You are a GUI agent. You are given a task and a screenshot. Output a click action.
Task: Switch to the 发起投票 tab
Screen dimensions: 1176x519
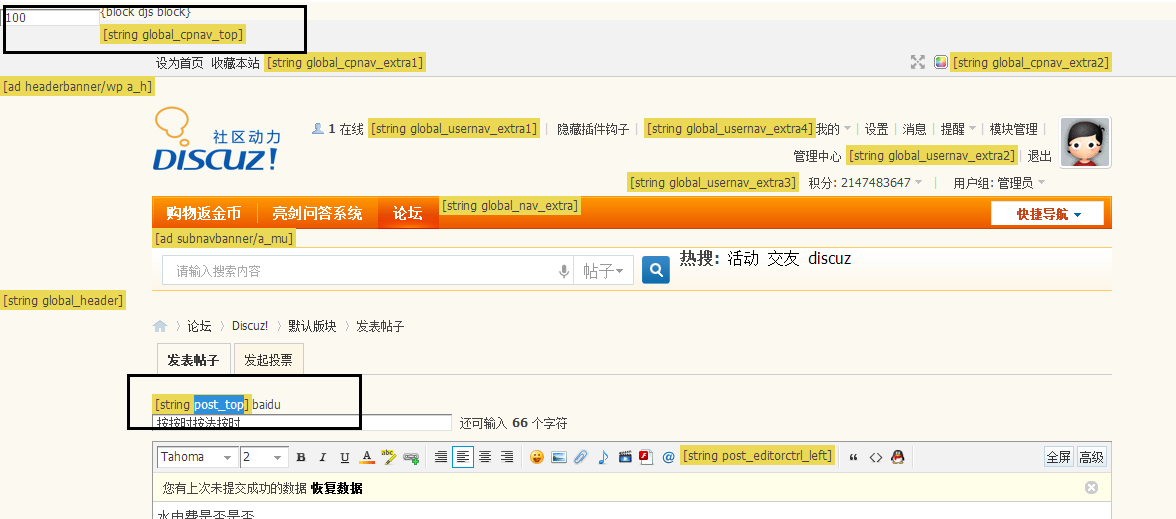[x=268, y=360]
